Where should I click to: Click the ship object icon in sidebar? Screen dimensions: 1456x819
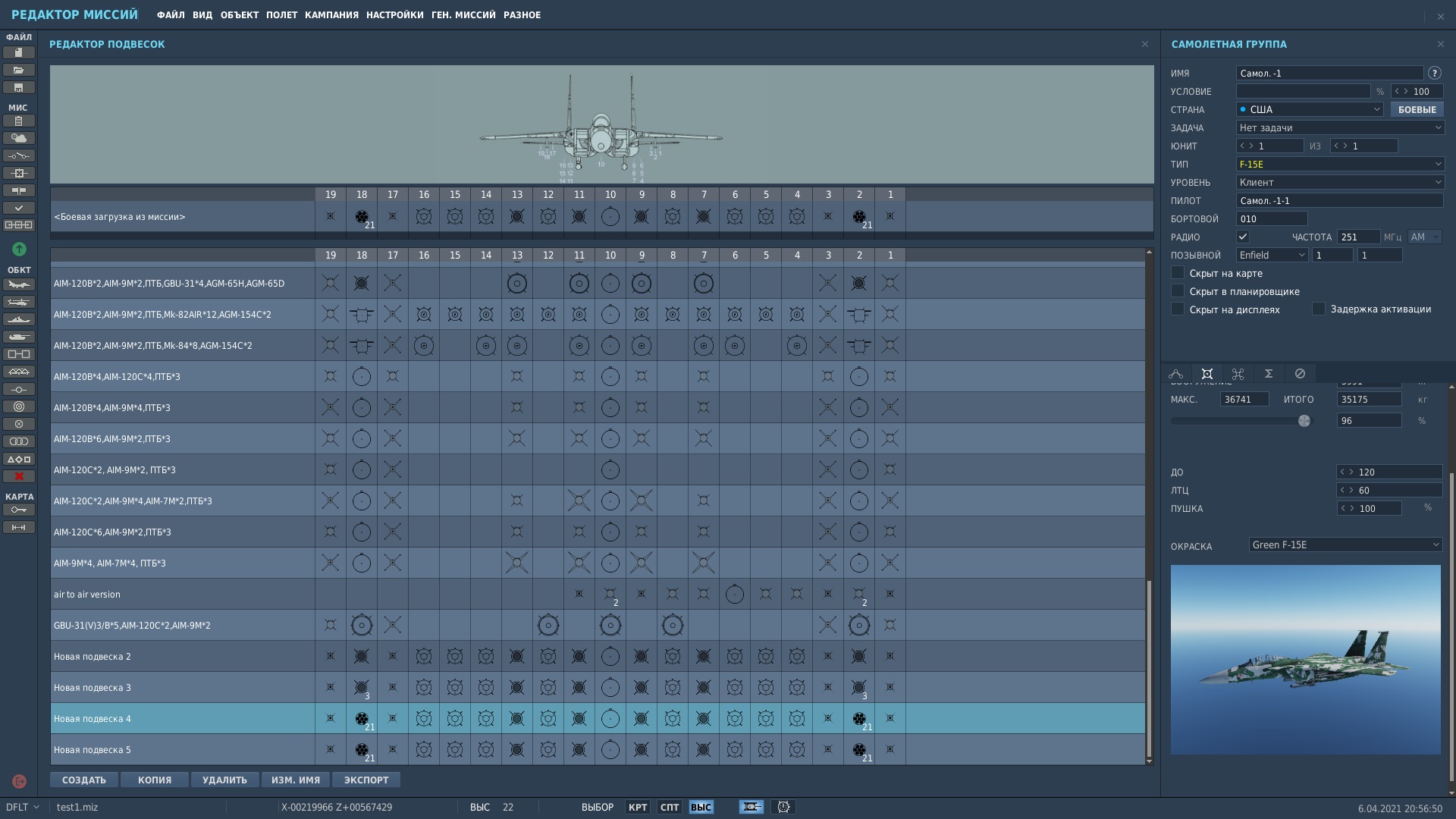(19, 319)
